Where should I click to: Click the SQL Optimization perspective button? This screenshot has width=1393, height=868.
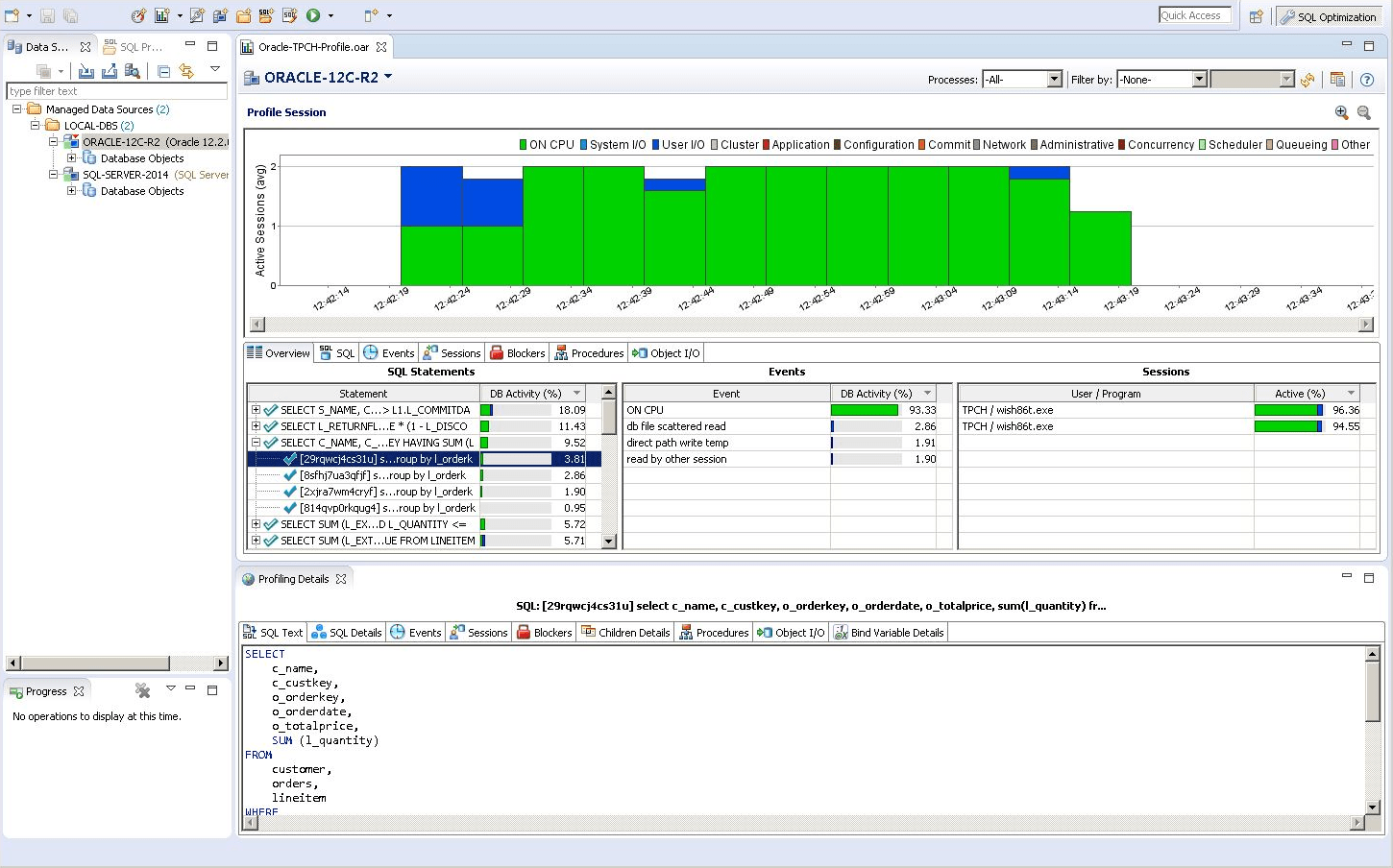point(1329,16)
